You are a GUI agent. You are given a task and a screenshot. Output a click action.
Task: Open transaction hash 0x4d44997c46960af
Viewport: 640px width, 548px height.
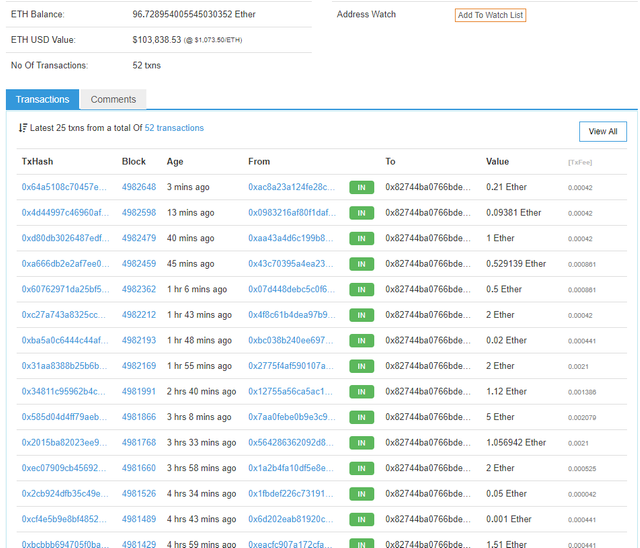coord(65,213)
